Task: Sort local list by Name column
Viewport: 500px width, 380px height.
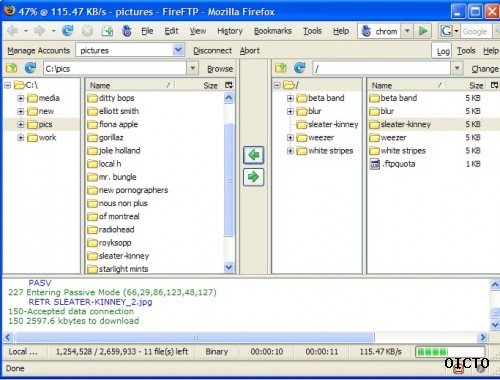Action: [x=130, y=85]
